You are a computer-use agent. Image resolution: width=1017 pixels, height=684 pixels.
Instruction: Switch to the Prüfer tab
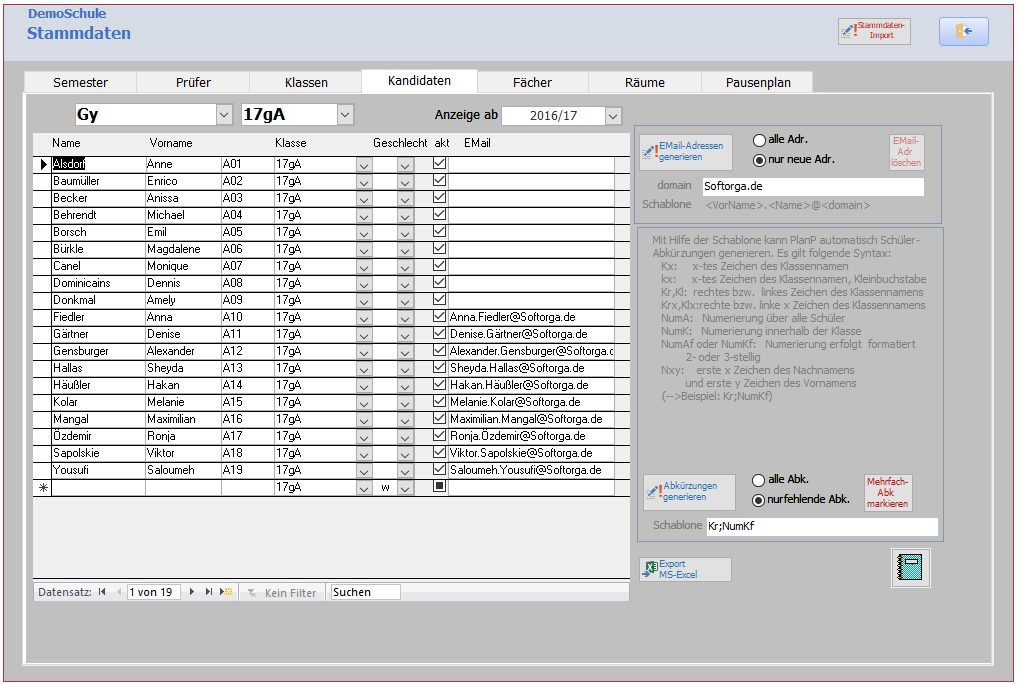coord(193,82)
